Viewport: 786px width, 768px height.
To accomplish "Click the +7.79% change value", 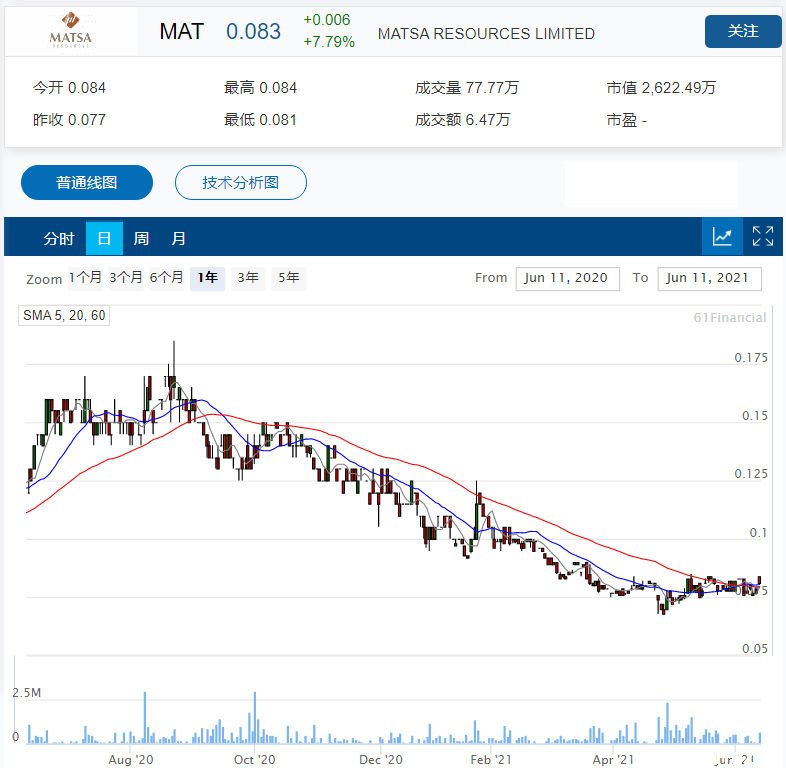I will click(x=329, y=42).
